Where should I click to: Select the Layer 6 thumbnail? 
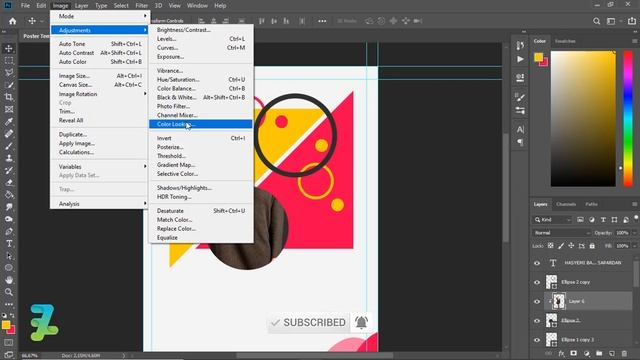tap(559, 301)
